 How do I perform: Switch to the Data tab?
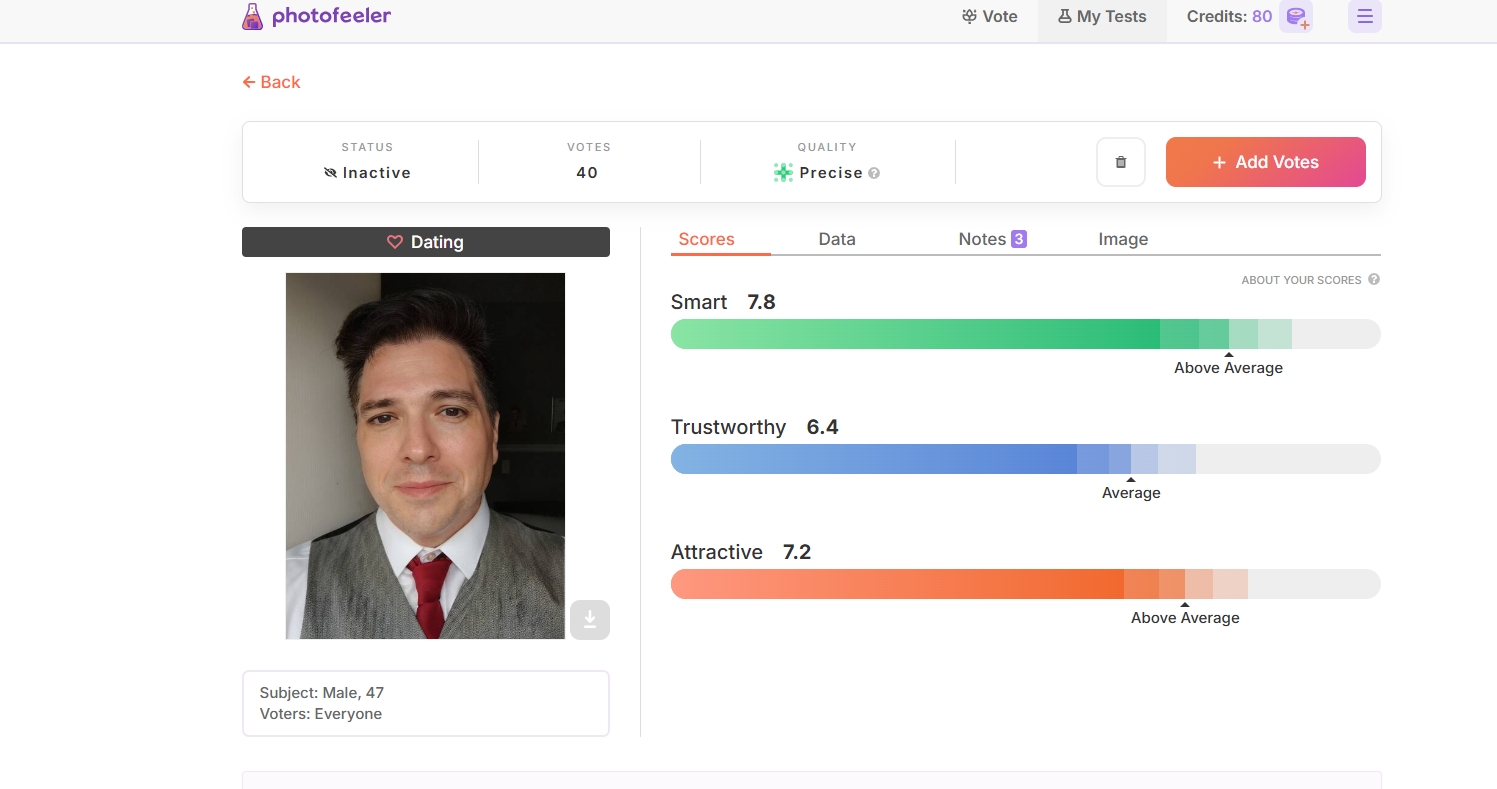[x=837, y=239]
